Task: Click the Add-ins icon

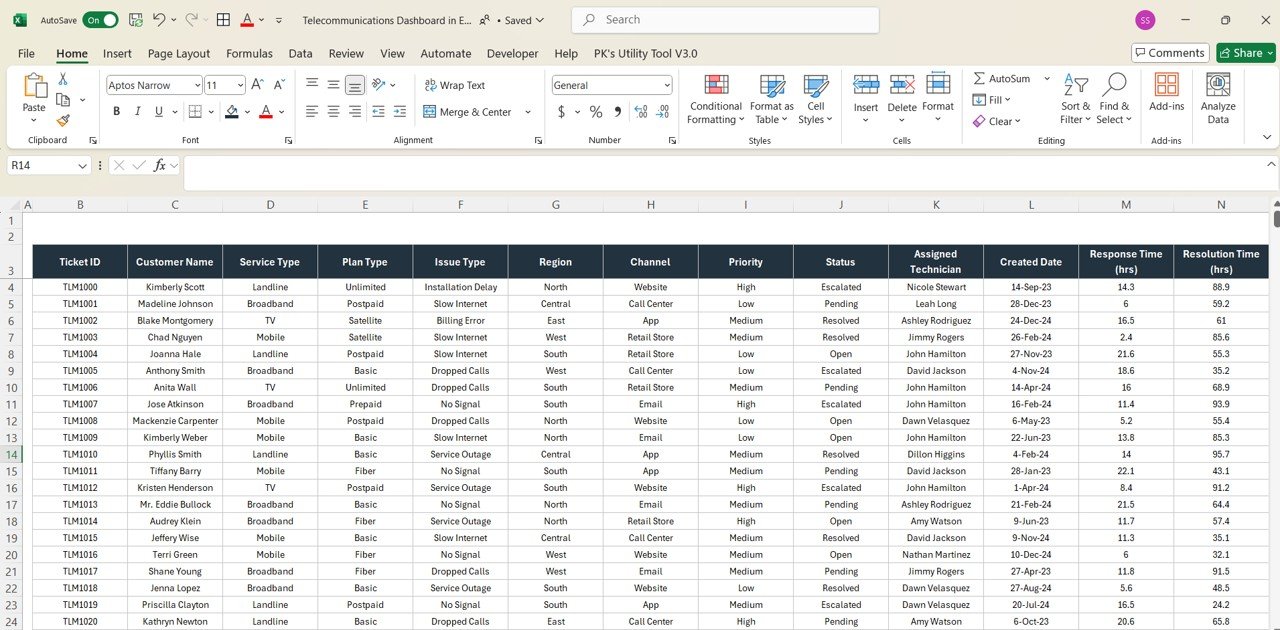Action: [x=1166, y=85]
